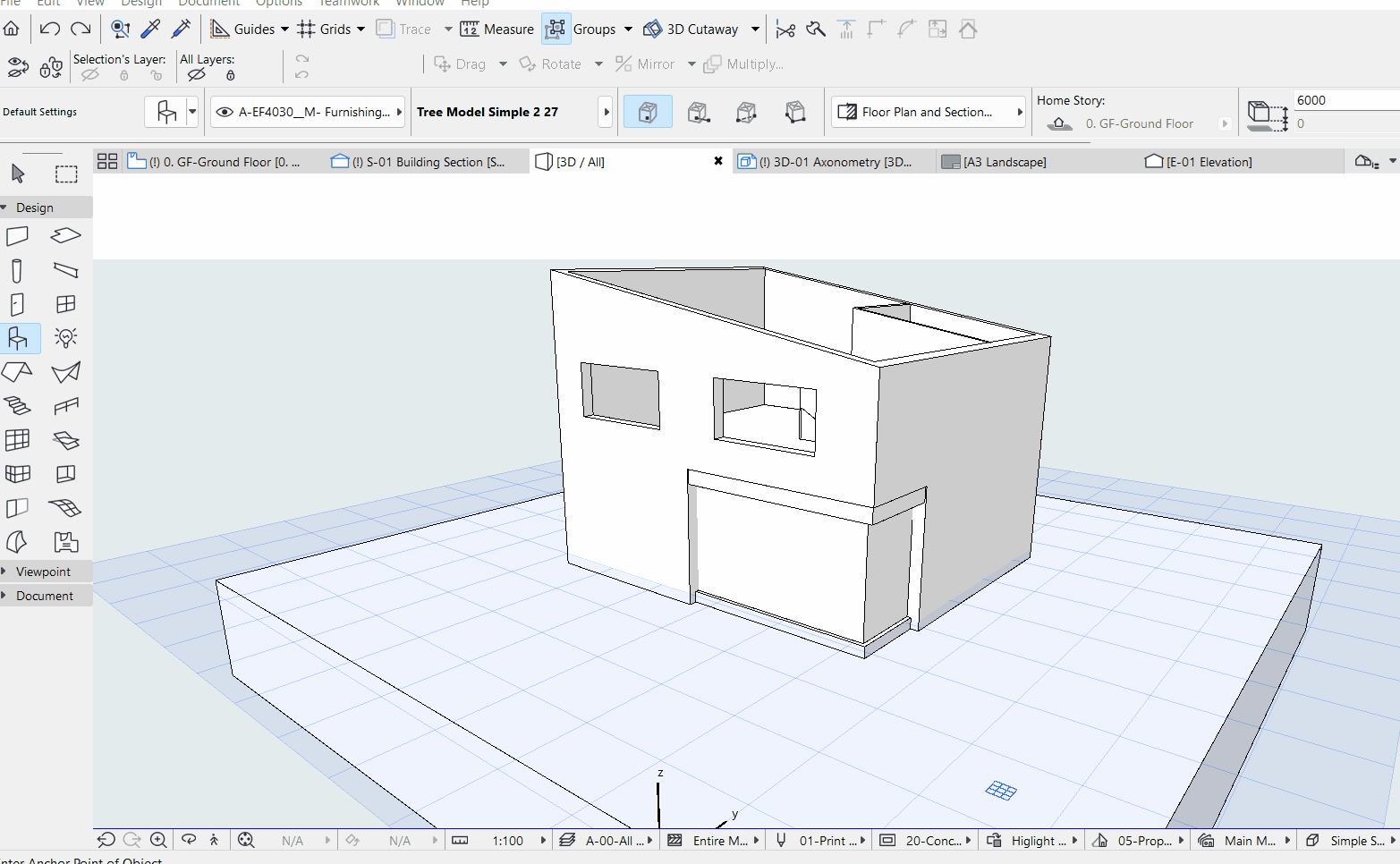The height and width of the screenshot is (864, 1400).
Task: Click the Zoom In magnifier in status bar
Action: point(158,840)
